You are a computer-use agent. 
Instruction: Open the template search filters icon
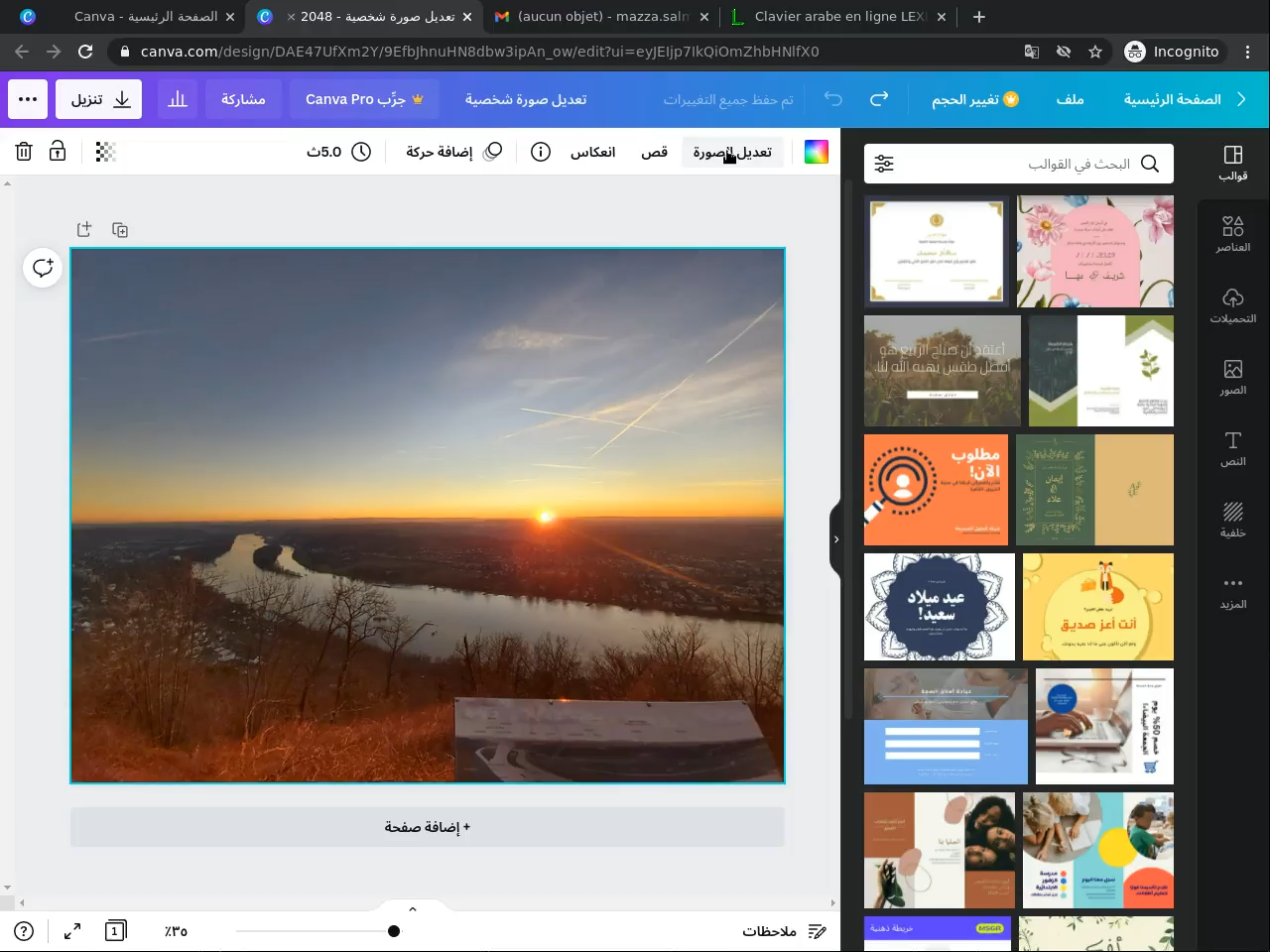click(x=884, y=164)
